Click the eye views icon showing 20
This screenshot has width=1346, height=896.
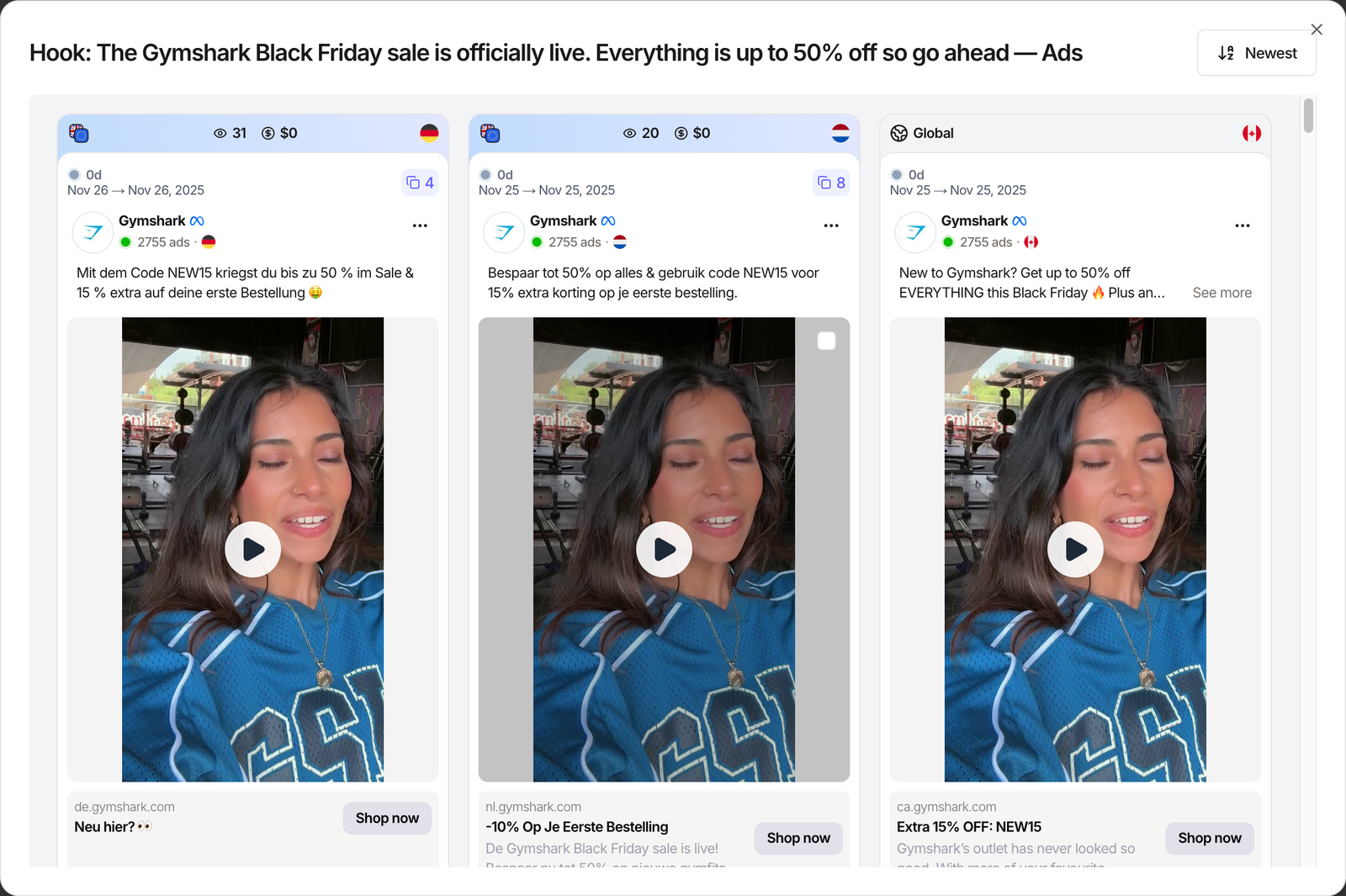(x=629, y=133)
